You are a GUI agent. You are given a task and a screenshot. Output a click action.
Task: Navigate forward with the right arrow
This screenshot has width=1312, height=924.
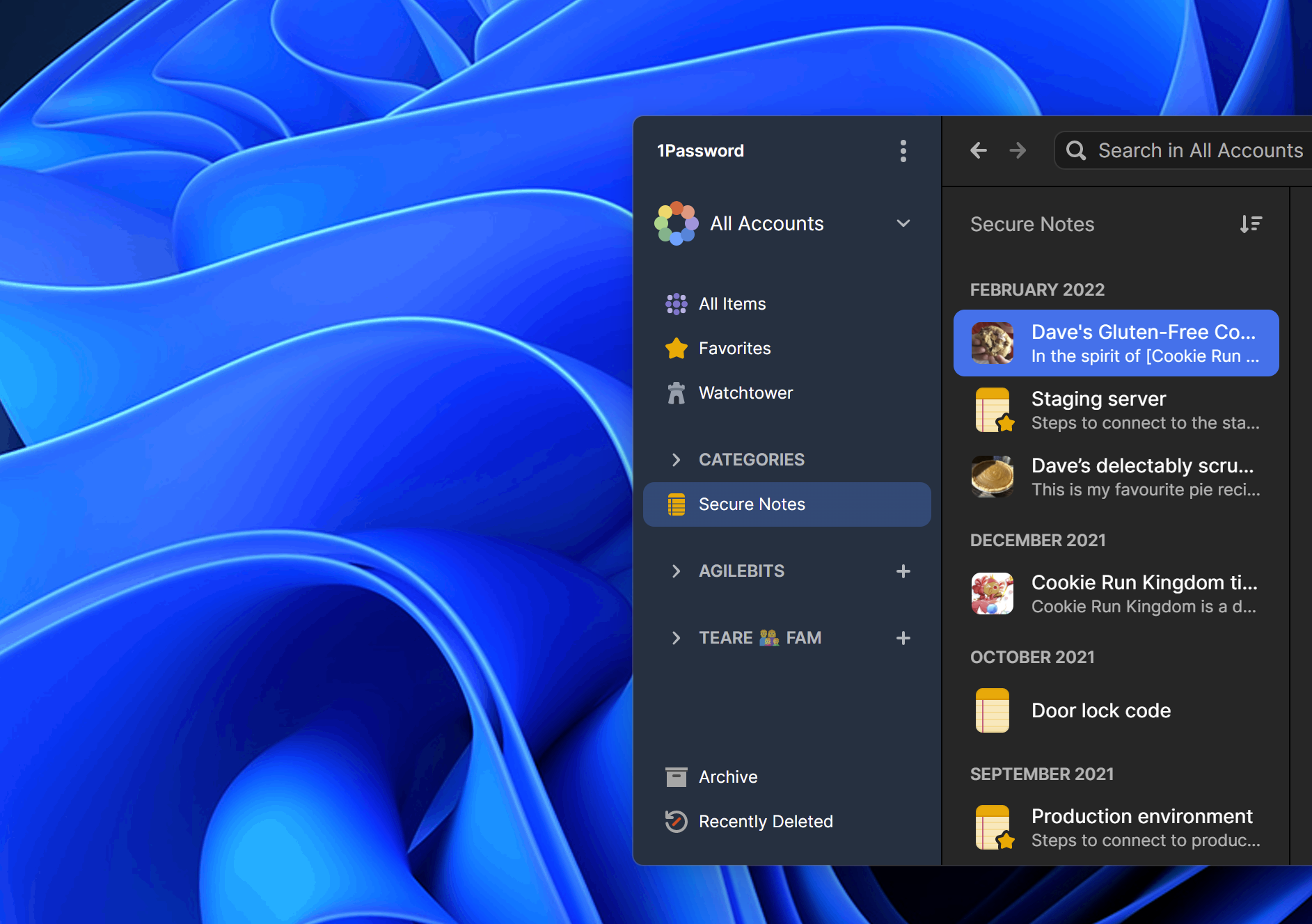pyautogui.click(x=1018, y=150)
